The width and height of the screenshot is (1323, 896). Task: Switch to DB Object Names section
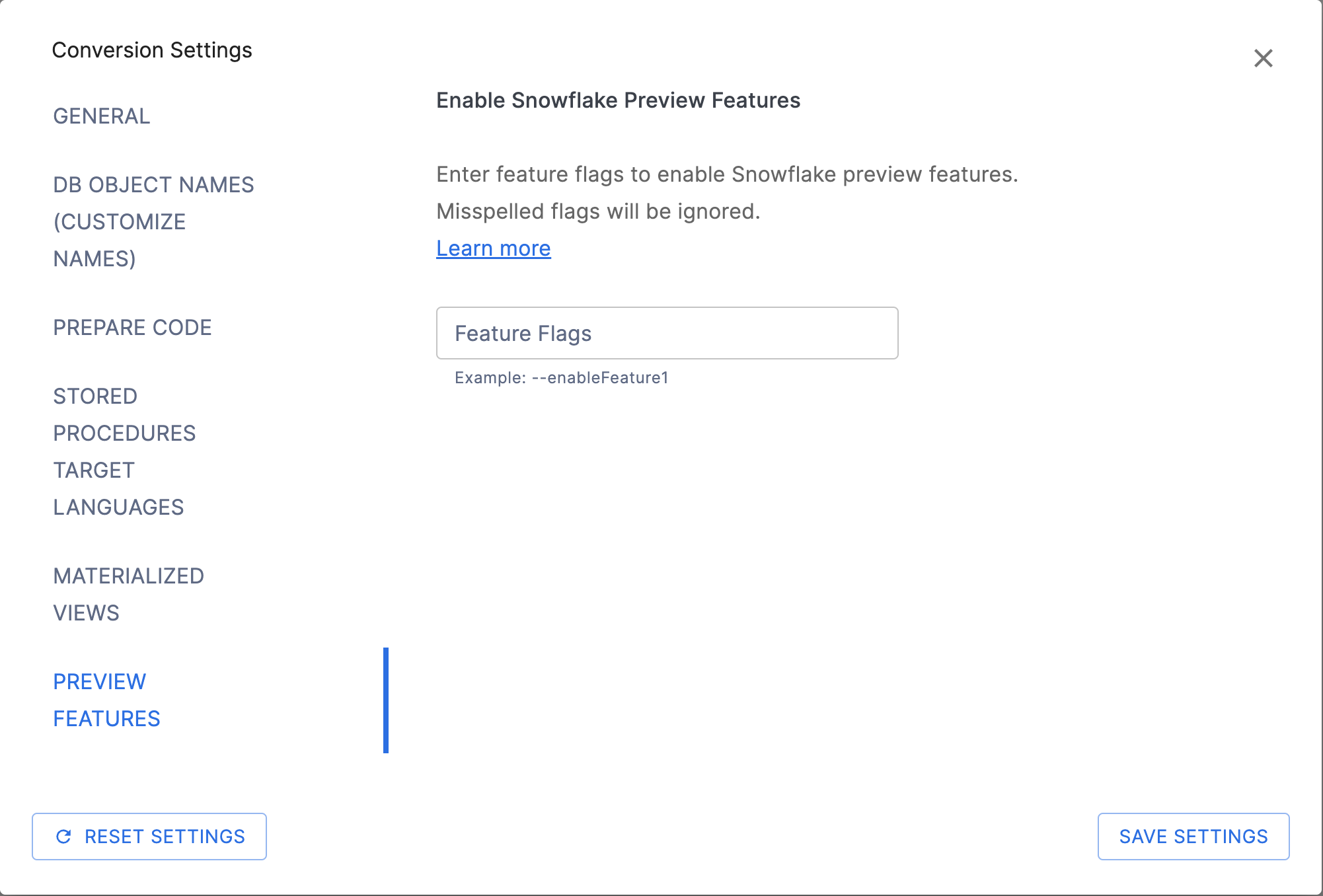click(x=153, y=185)
